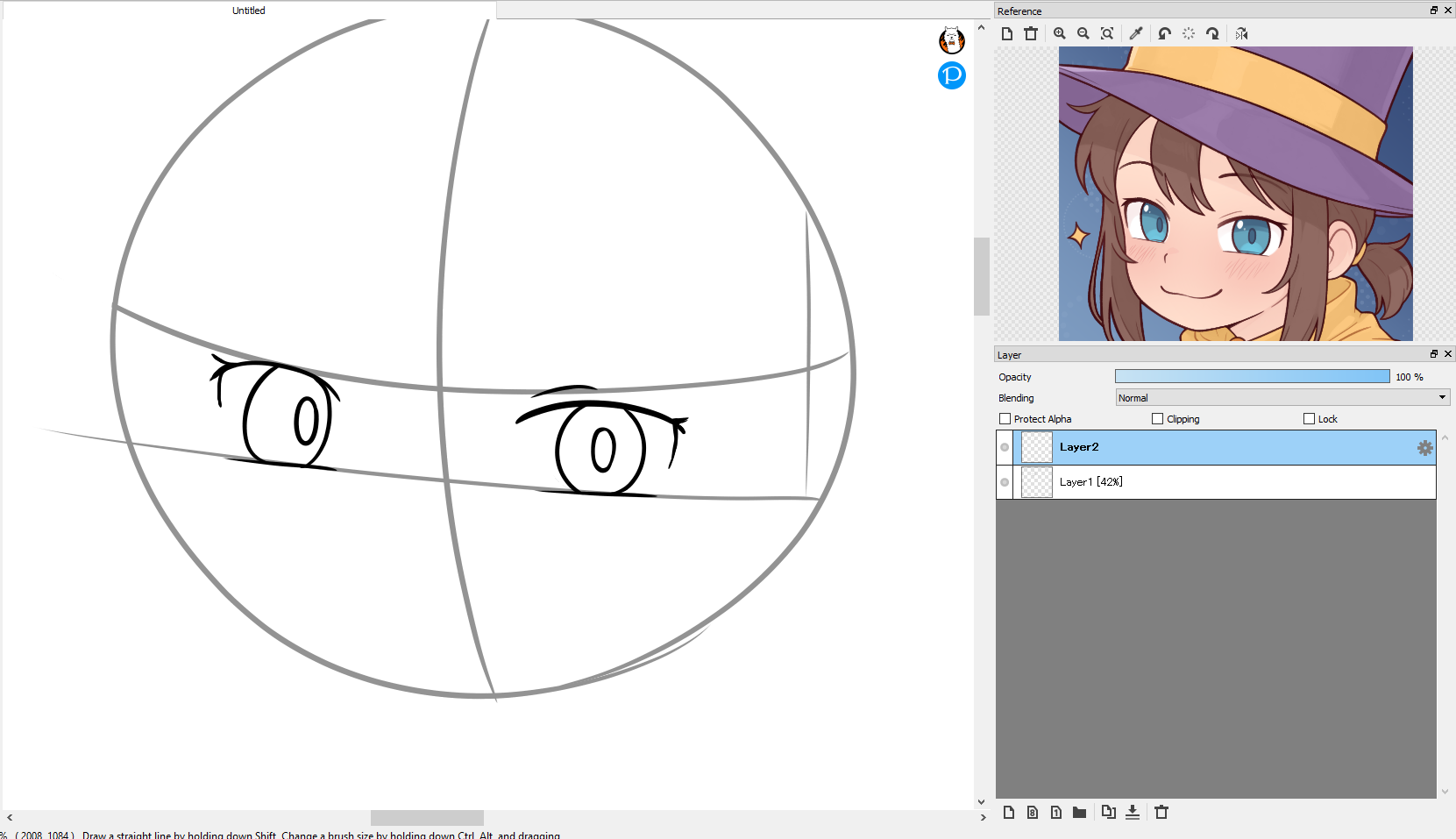Rotate the reference image left
The image size is (1456, 839).
click(1164, 33)
